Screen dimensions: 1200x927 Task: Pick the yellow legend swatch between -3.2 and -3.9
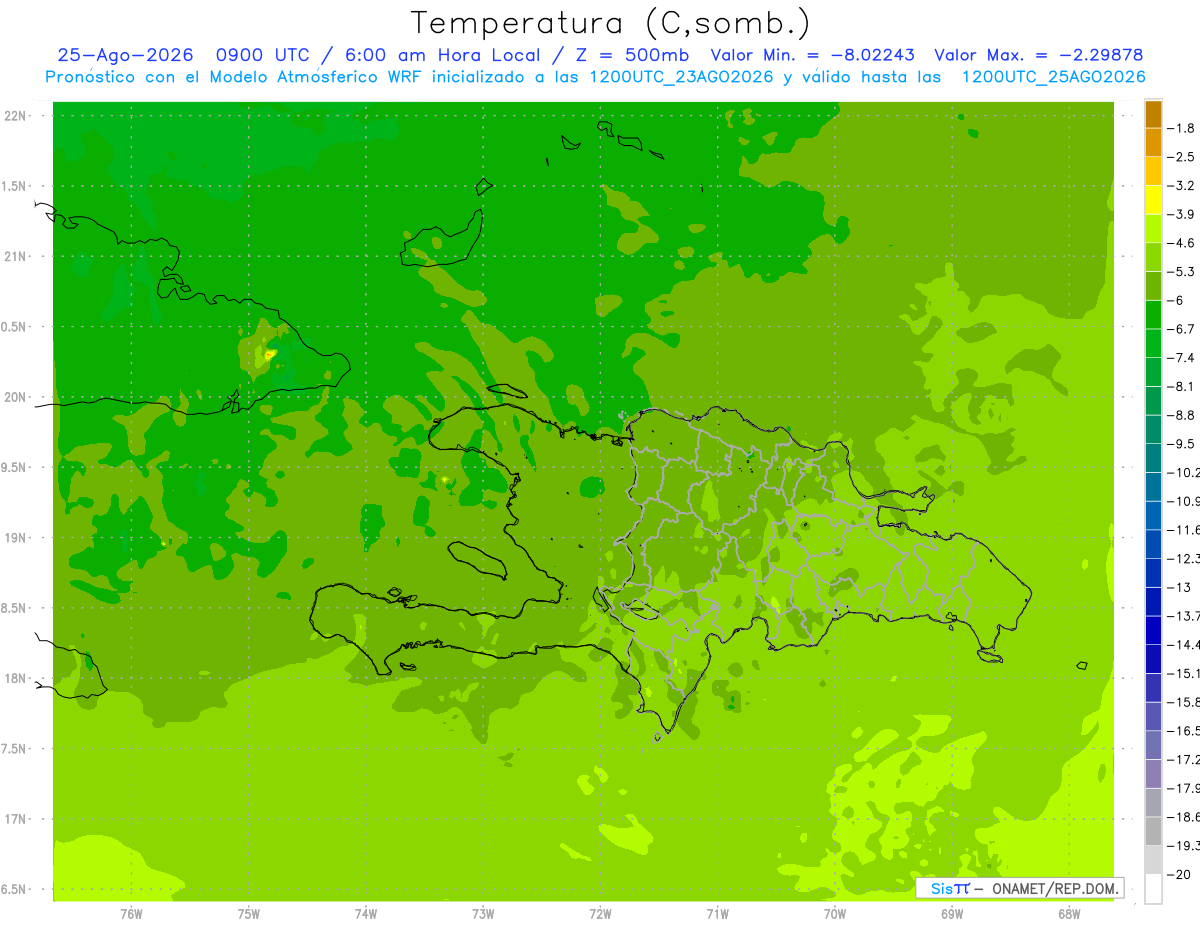click(x=1153, y=200)
